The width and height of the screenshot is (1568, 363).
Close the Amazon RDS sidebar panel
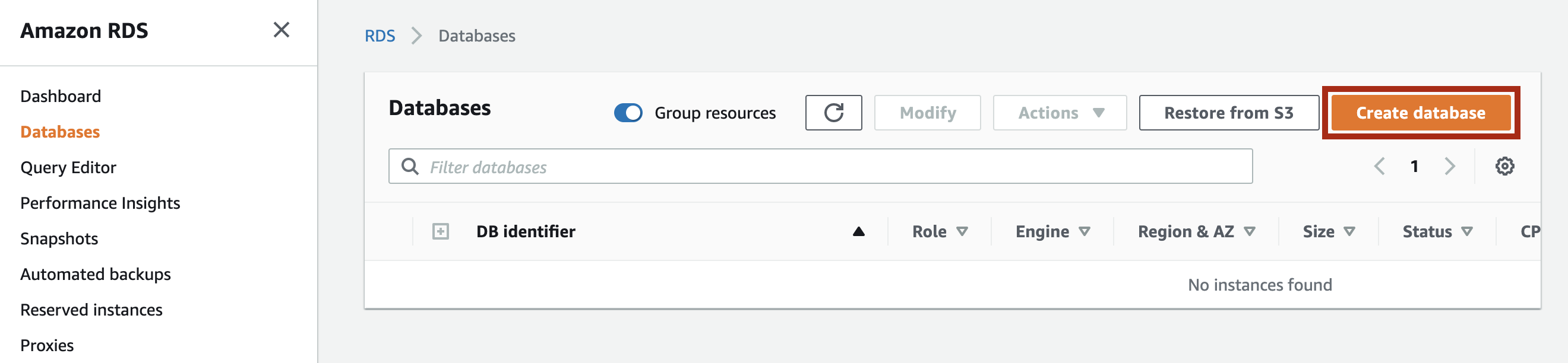281,30
